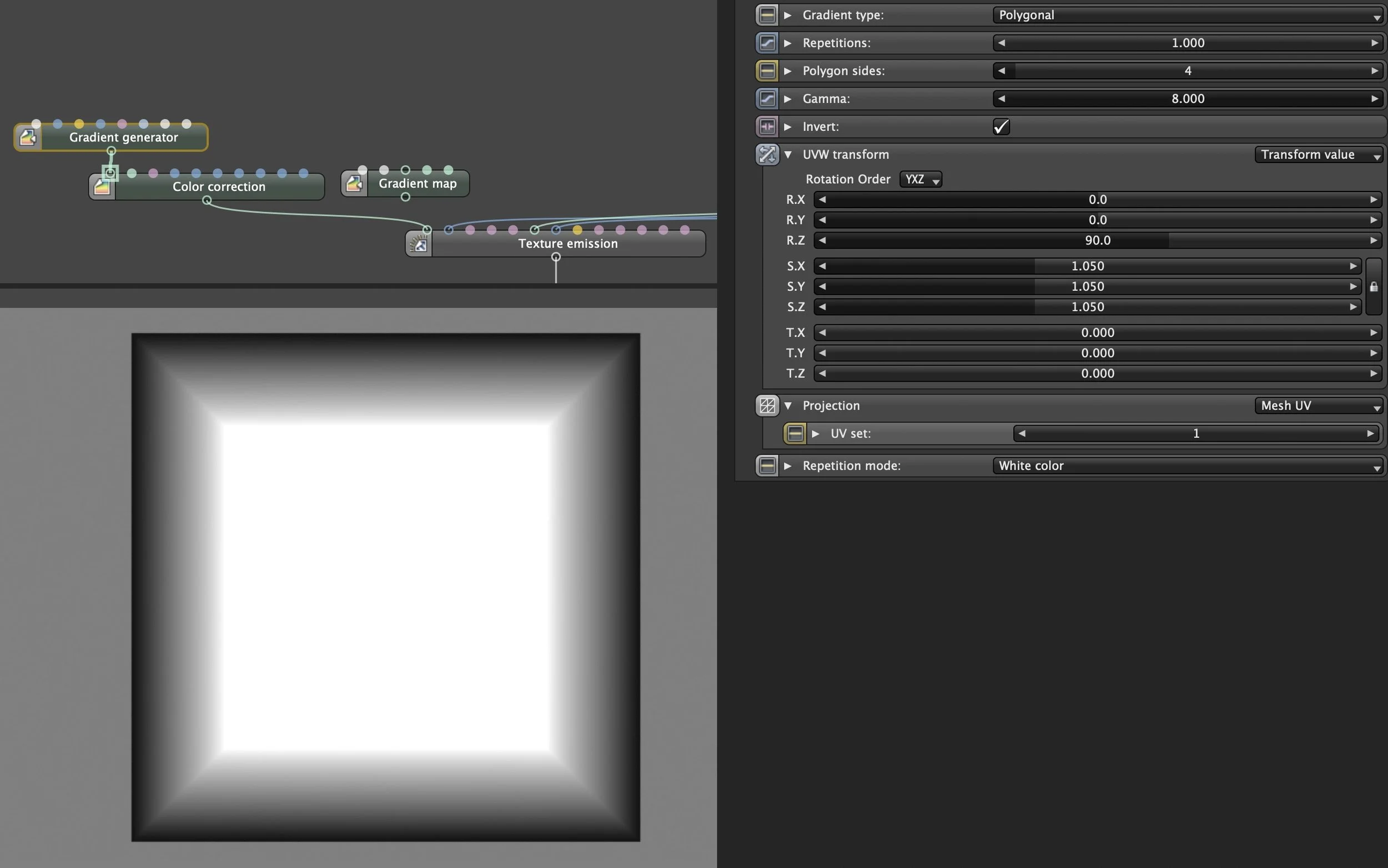
Task: Toggle the Invert checkbox
Action: [x=1001, y=127]
